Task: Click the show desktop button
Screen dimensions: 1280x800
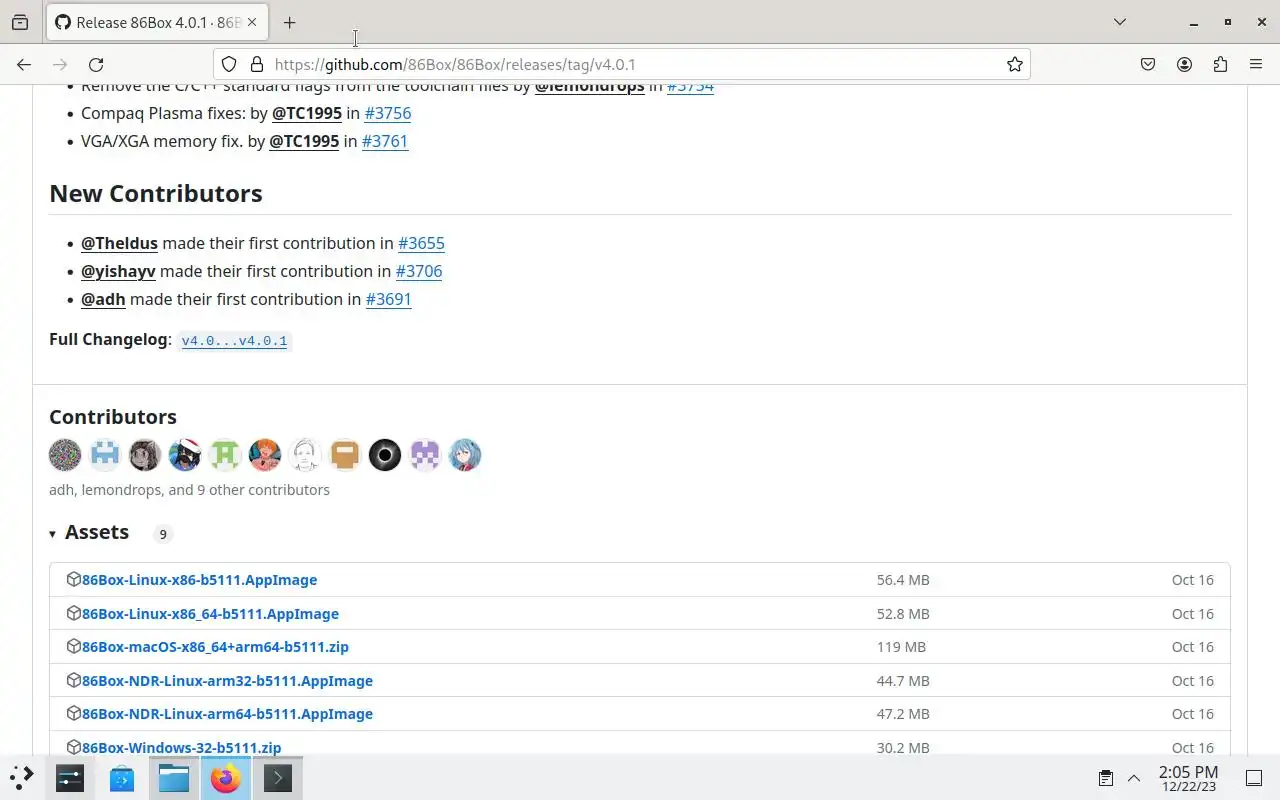Action: point(1254,778)
